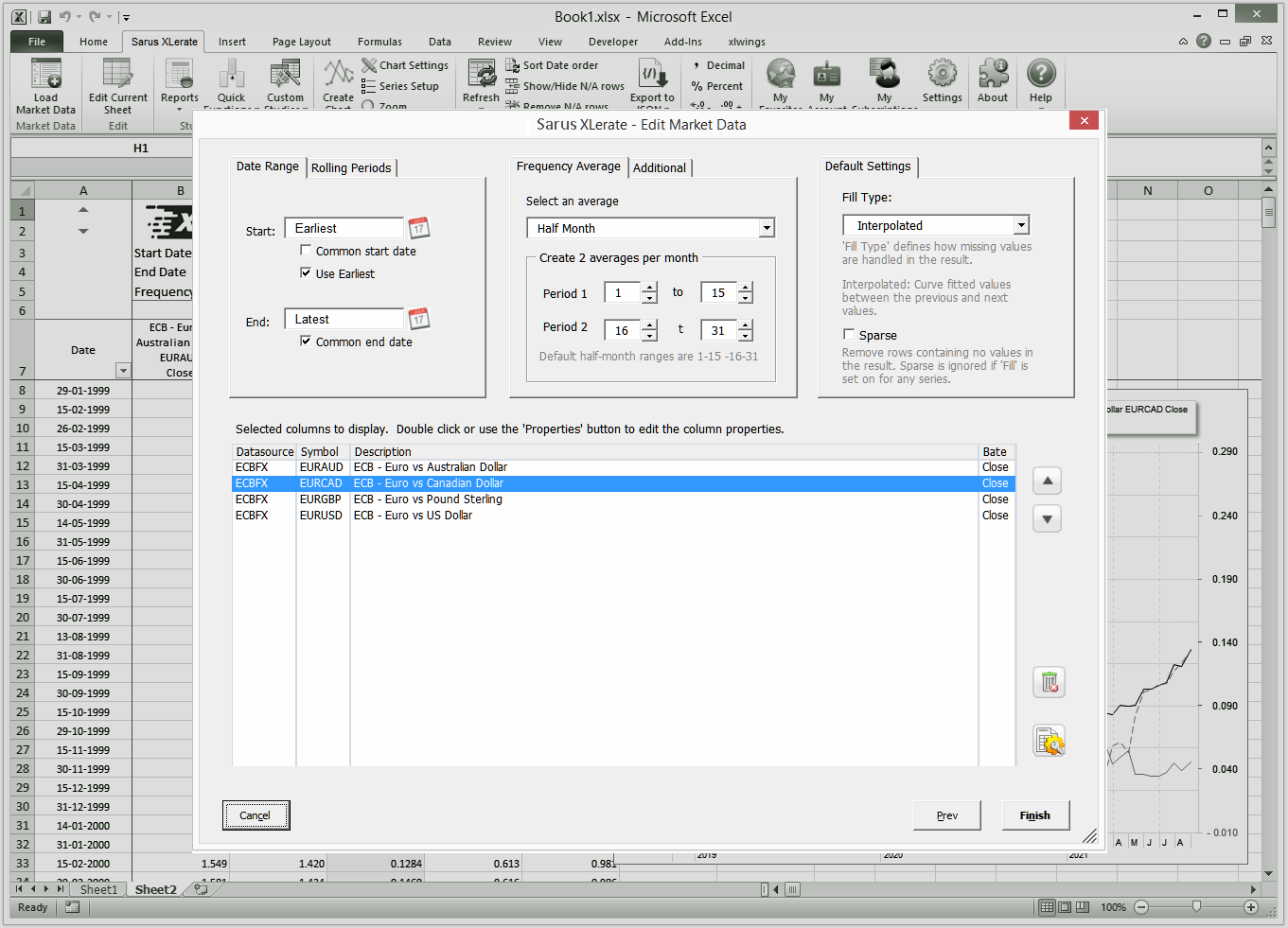Click the Load Market Data ribbon icon
The image size is (1288, 928).
[45, 75]
